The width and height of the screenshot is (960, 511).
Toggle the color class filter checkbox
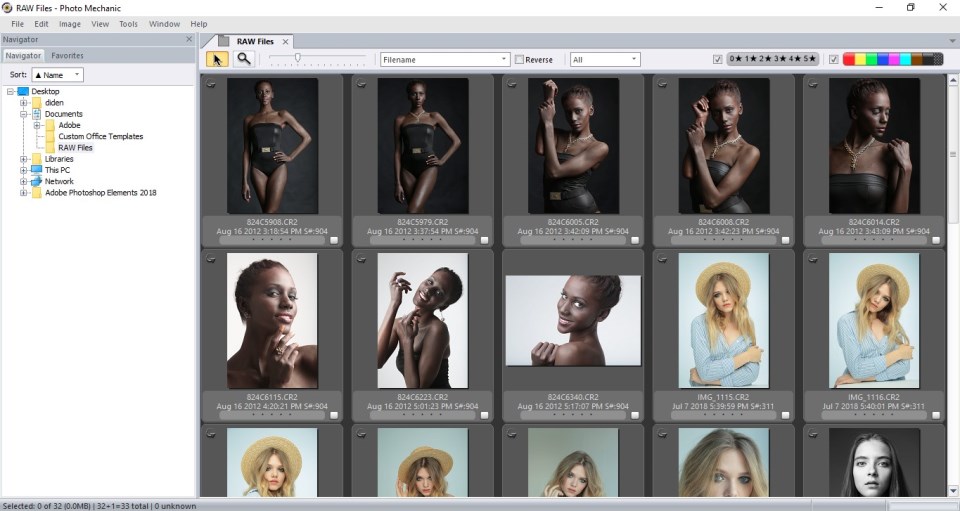pos(834,59)
